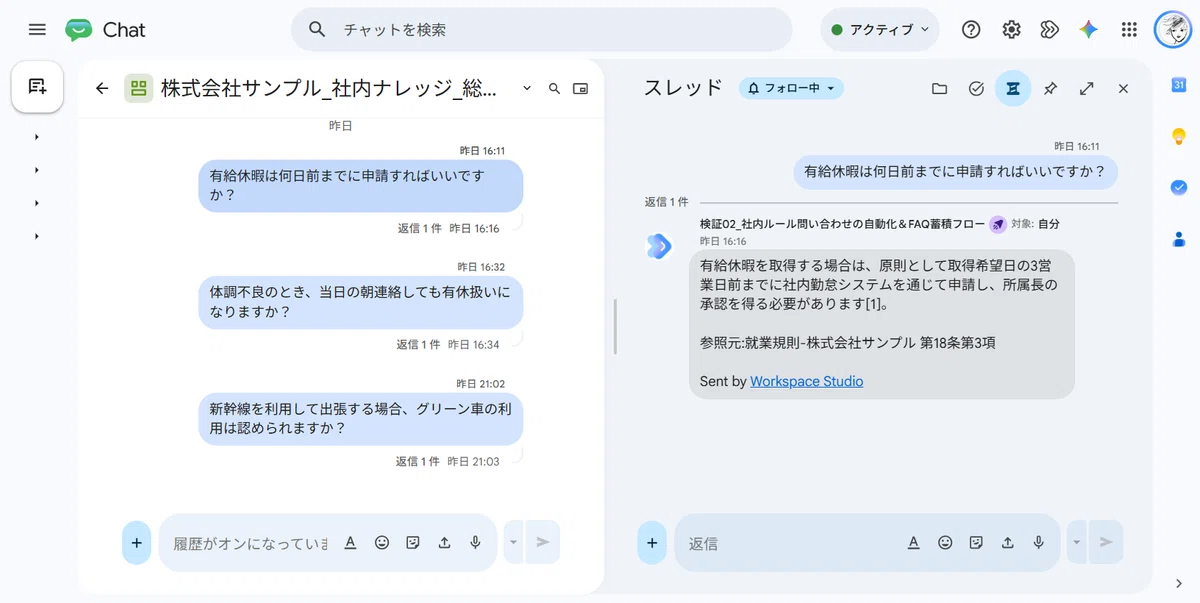Click the picture-in-picture pop-out icon in the space header
The height and width of the screenshot is (603, 1200).
click(x=580, y=88)
